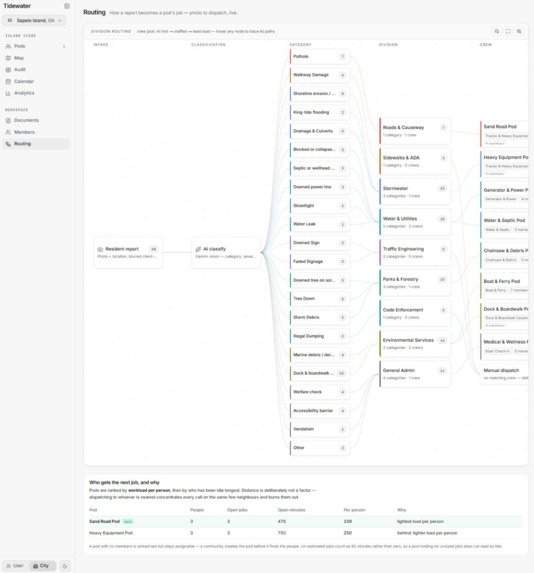The width and height of the screenshot is (534, 573).
Task: Select the Pothole category node
Action: [x=319, y=56]
